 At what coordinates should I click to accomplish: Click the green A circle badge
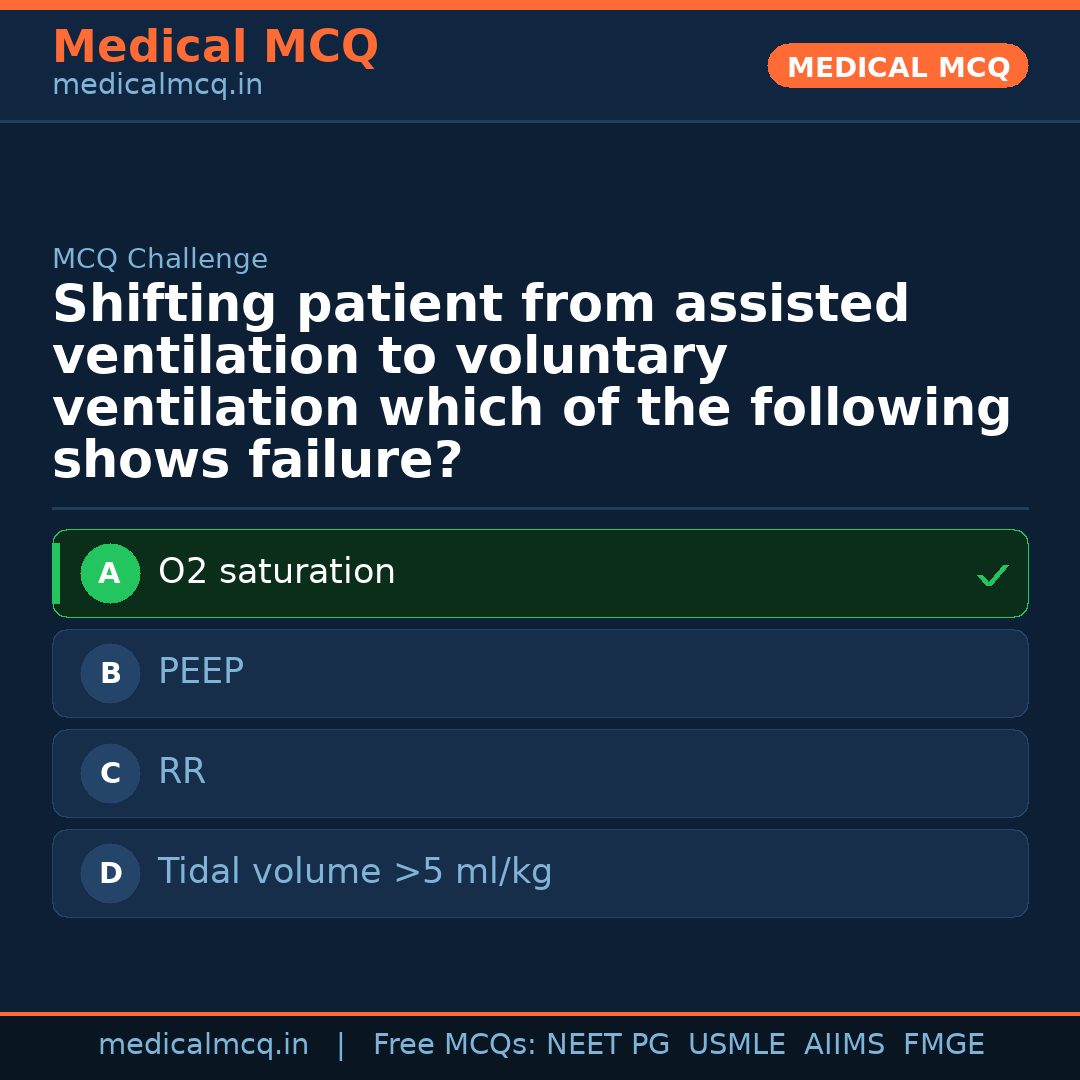(110, 574)
